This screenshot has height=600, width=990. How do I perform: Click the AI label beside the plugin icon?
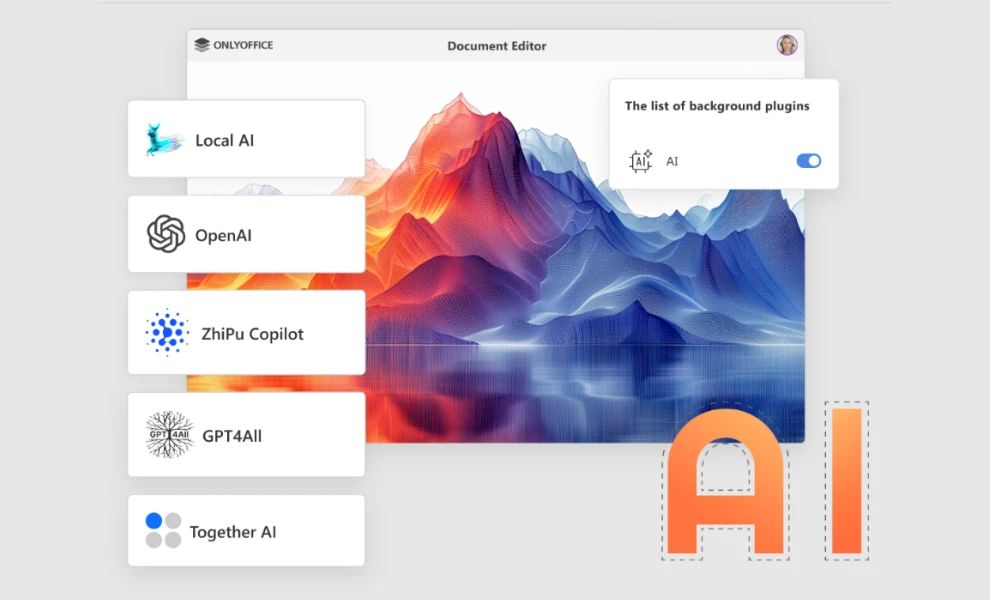click(672, 162)
